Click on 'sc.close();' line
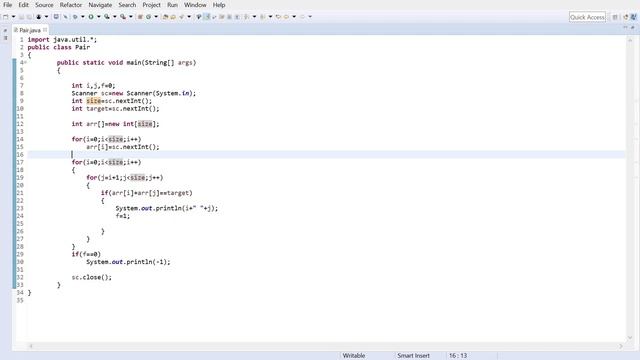This screenshot has width=640, height=360. pos(91,277)
